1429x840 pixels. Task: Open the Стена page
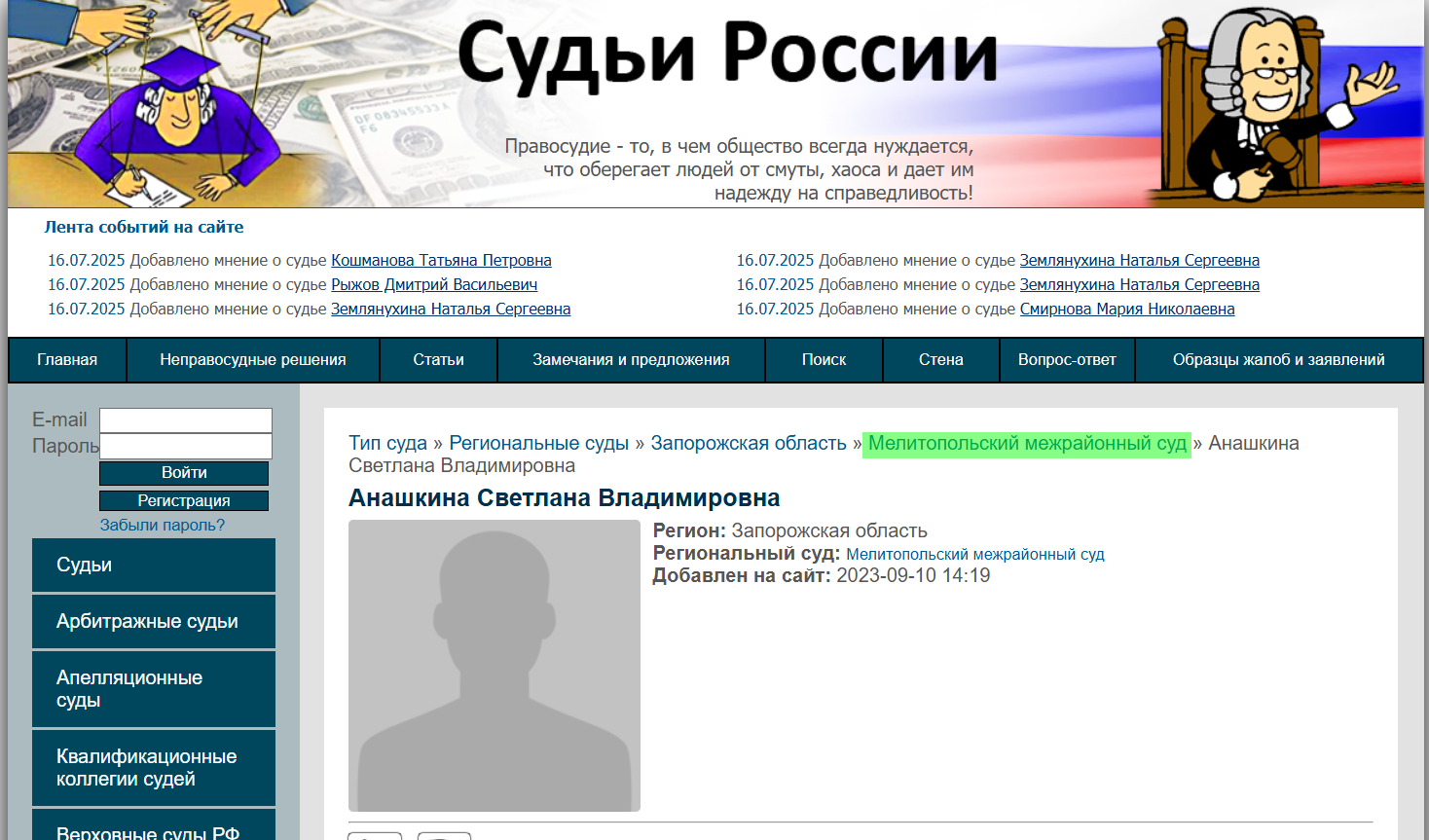tap(939, 359)
